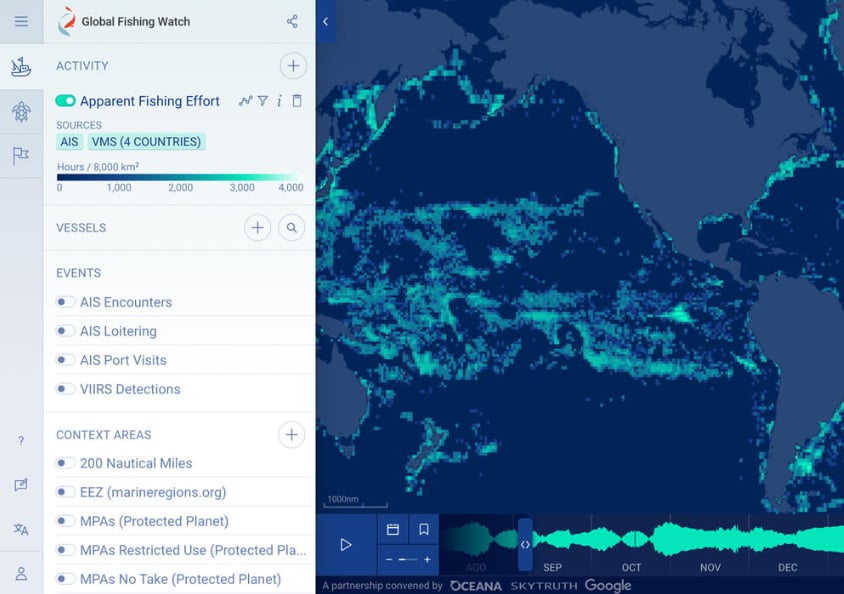
Task: Switch to the environment turtle sidebar tab
Action: click(21, 112)
